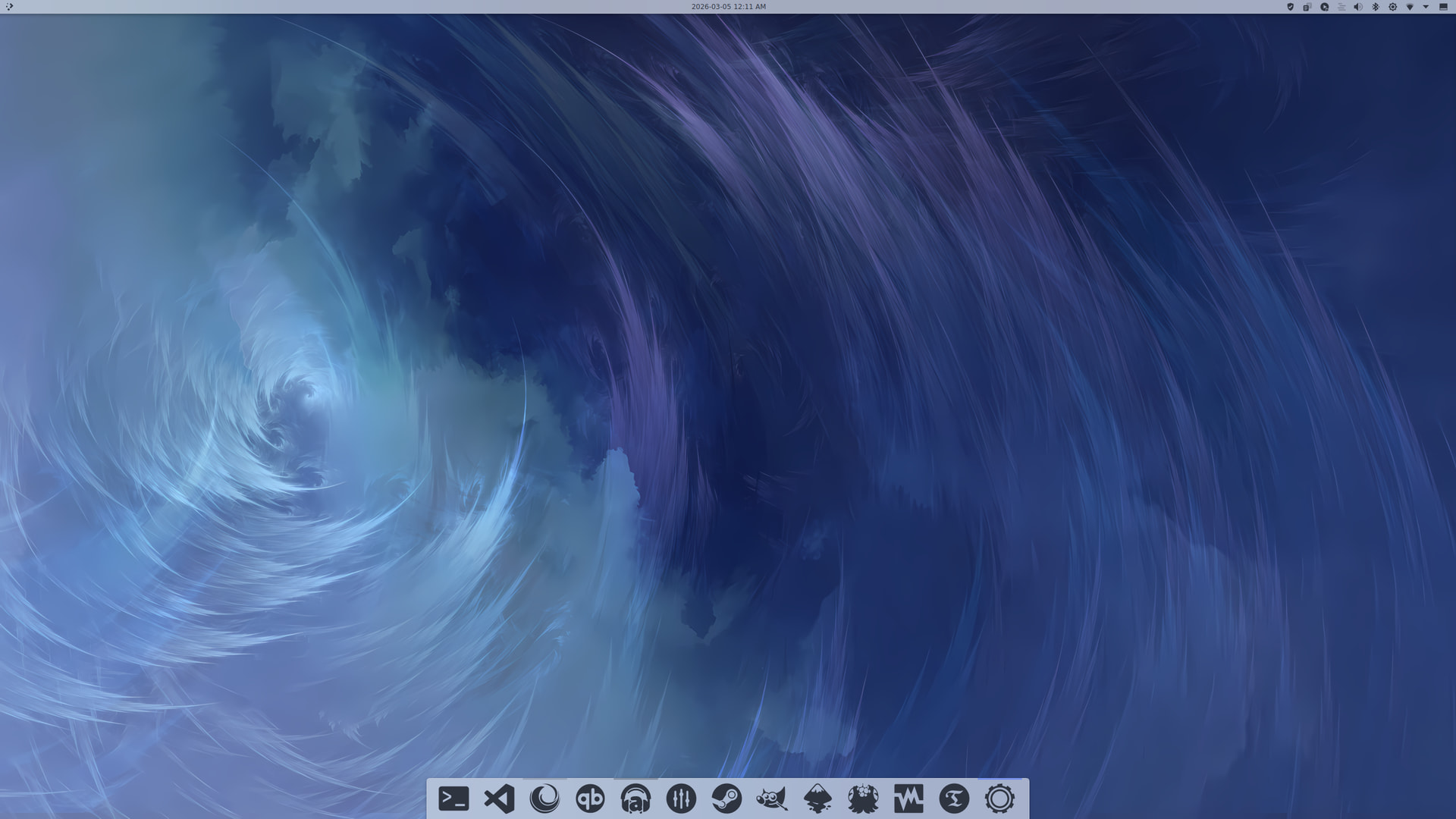
Task: Click the date and time clock
Action: point(728,7)
